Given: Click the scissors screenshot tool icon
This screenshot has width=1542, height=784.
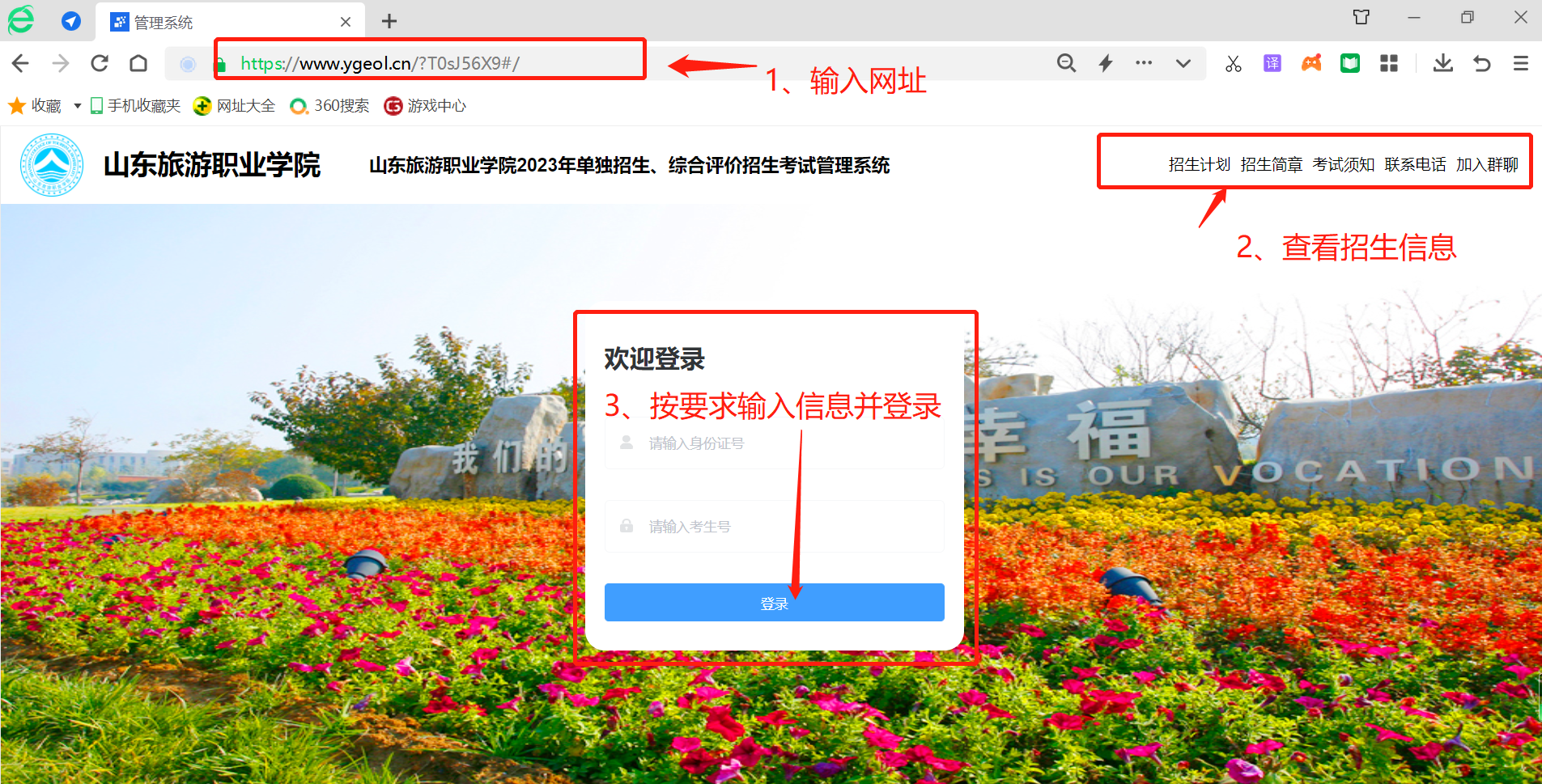Looking at the screenshot, I should (1234, 63).
